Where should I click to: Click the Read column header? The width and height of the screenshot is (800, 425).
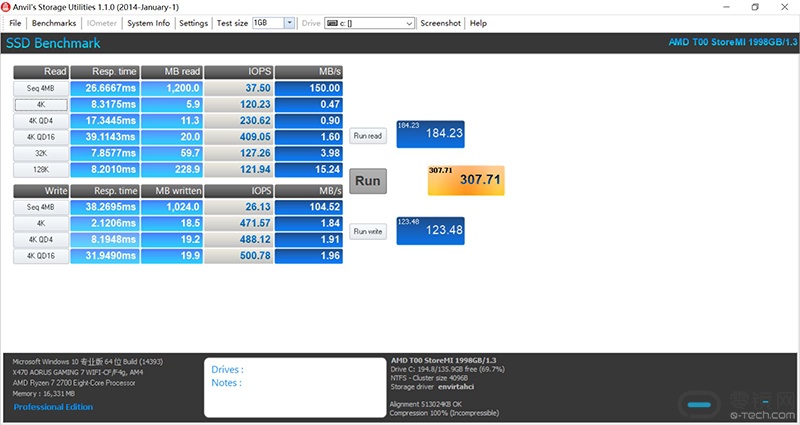tap(41, 72)
